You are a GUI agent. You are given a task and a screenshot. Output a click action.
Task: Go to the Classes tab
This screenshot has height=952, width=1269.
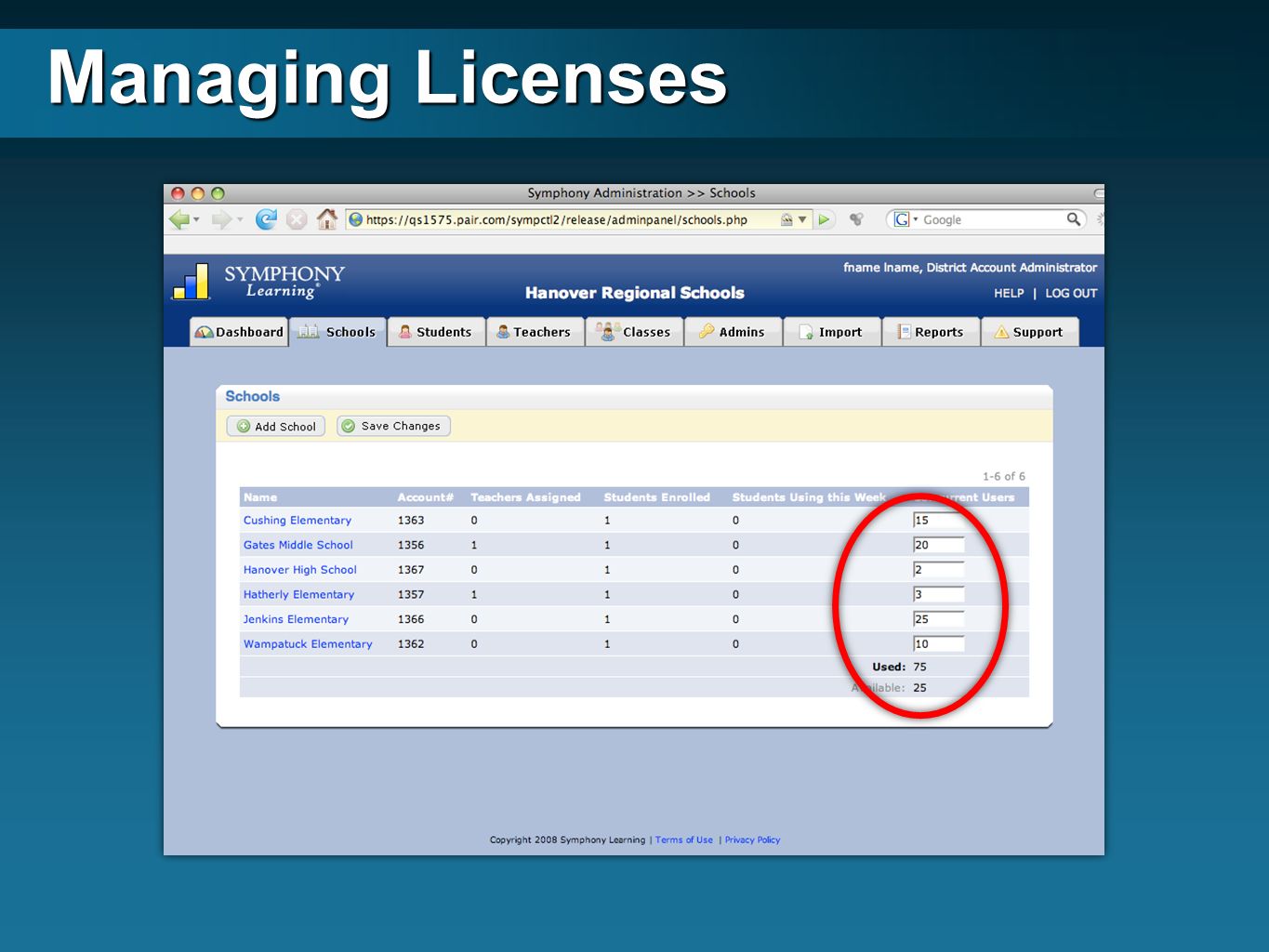tap(634, 332)
